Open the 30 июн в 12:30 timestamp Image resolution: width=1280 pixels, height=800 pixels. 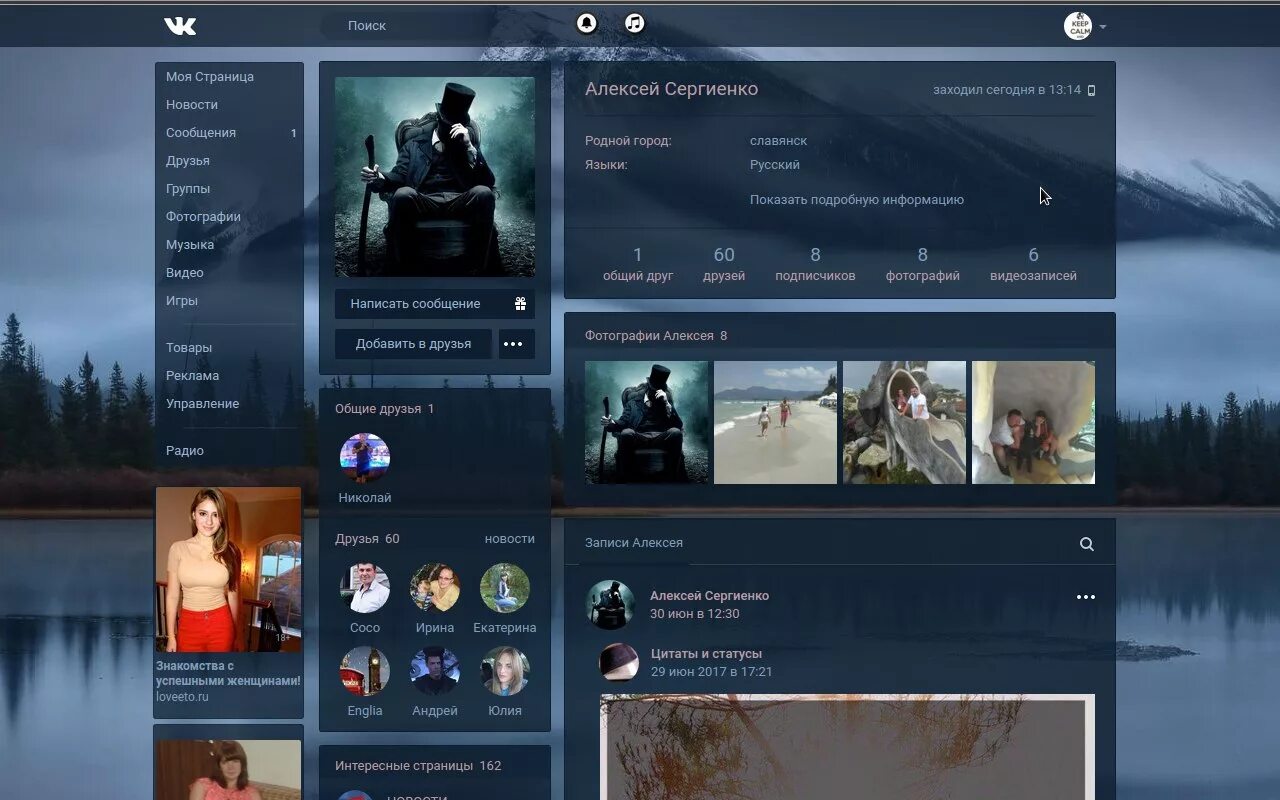click(x=695, y=614)
